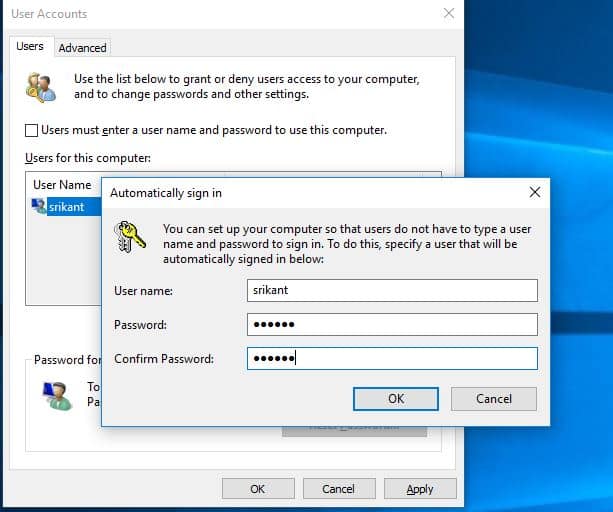This screenshot has width=613, height=512.
Task: Focus the User name input field
Action: (x=392, y=290)
